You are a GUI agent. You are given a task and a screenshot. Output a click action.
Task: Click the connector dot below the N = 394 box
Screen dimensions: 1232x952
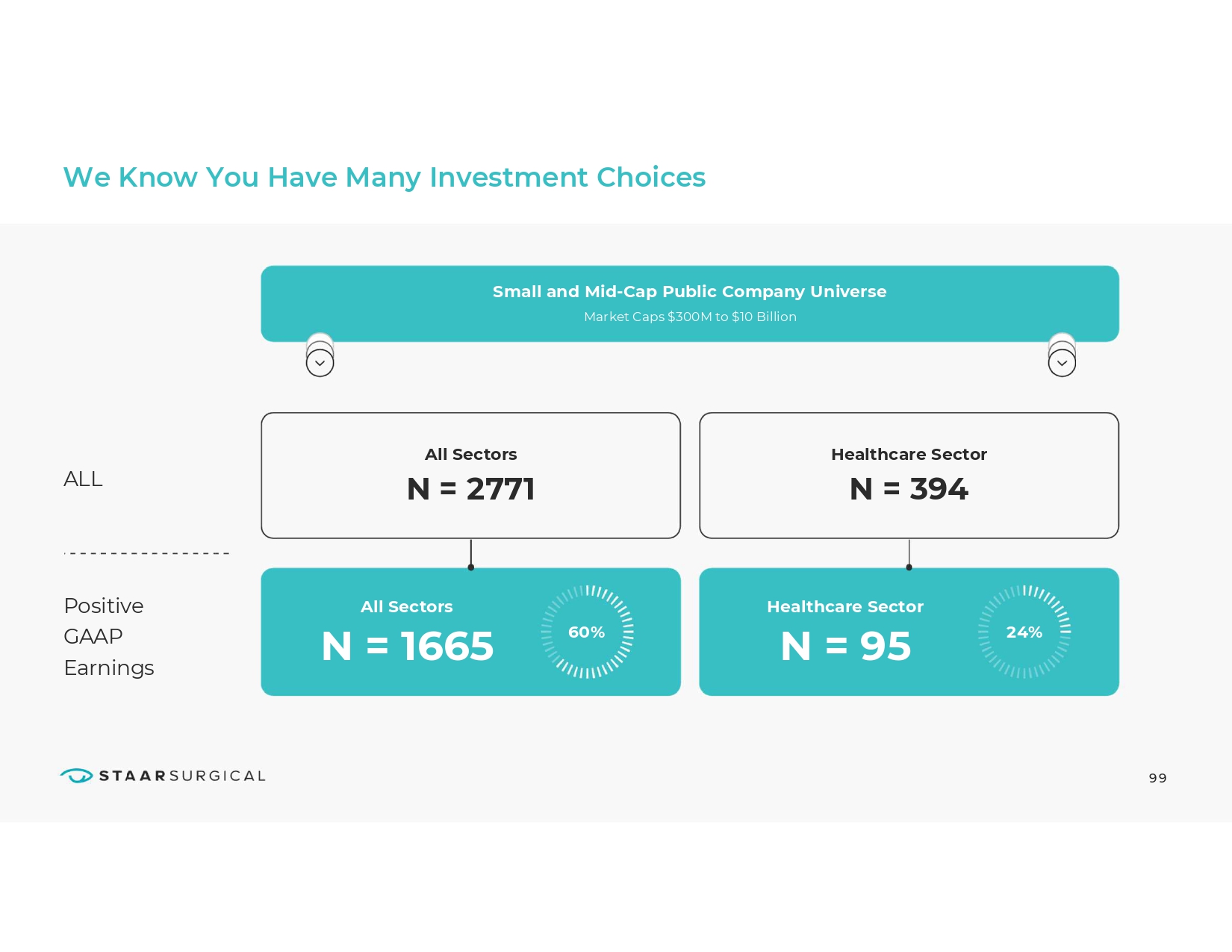(909, 567)
